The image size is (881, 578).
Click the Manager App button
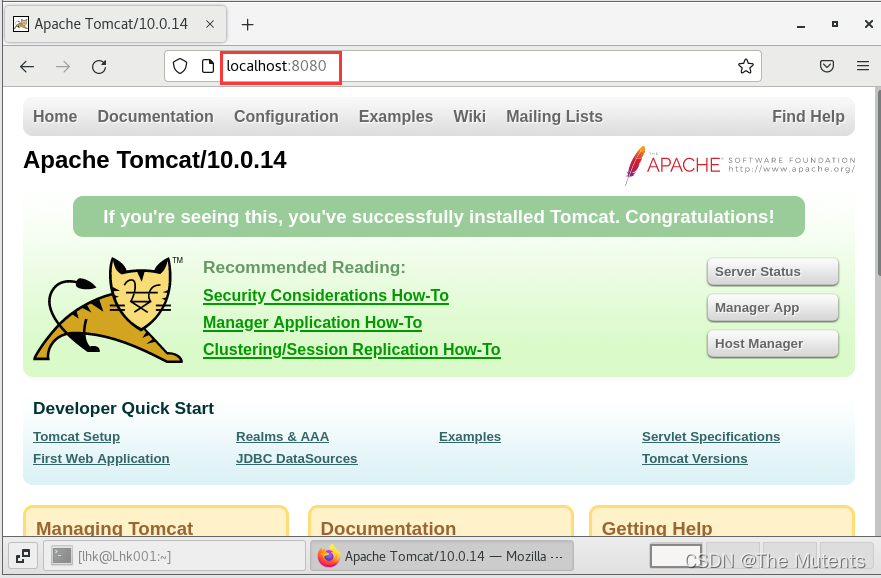773,308
